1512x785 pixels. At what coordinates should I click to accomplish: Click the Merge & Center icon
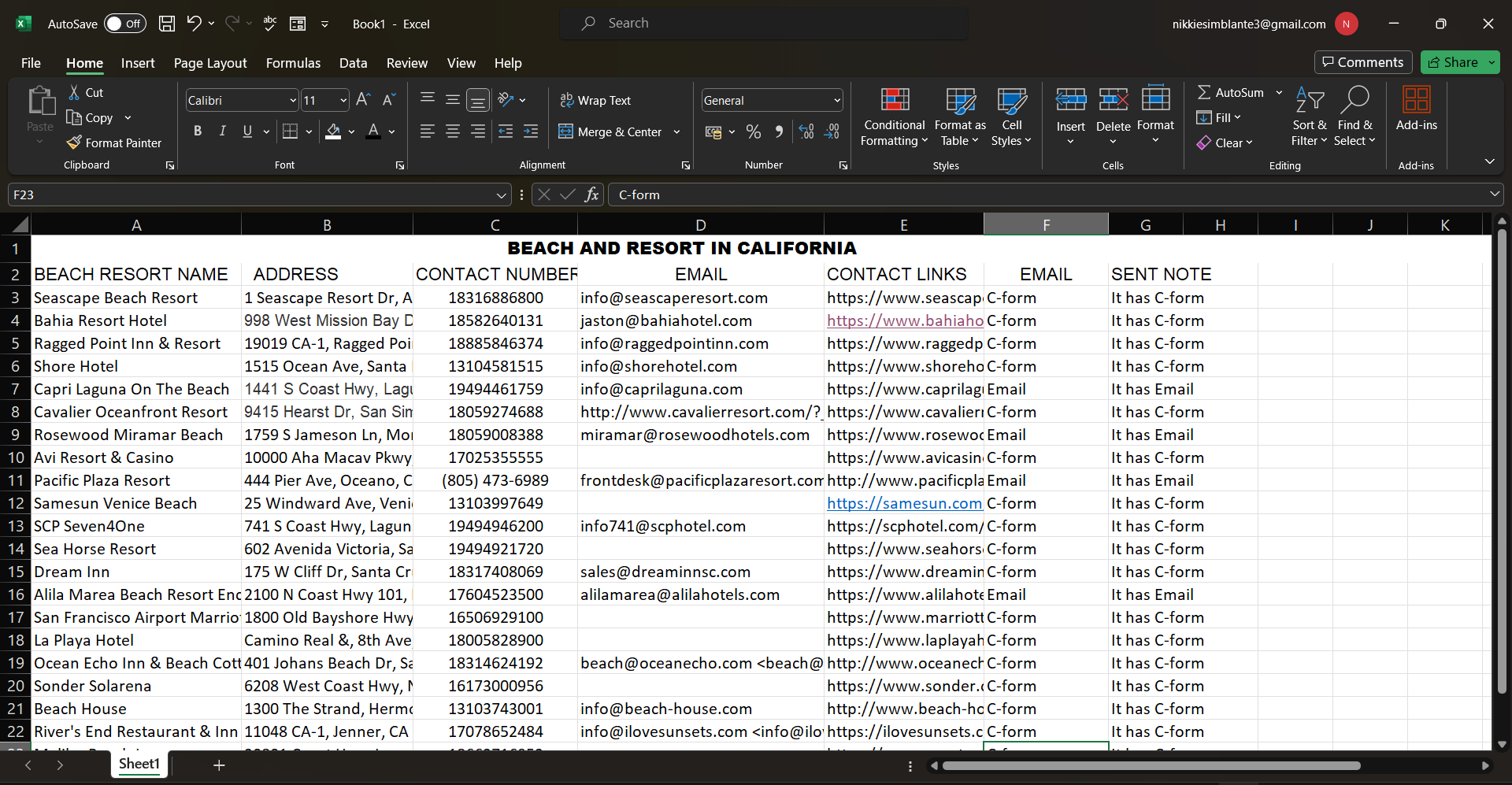click(565, 131)
